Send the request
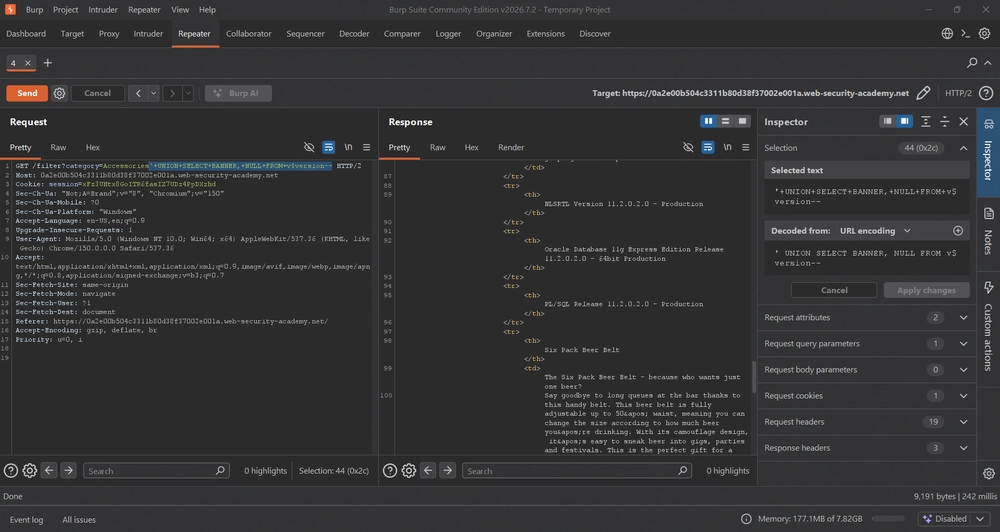Image resolution: width=1000 pixels, height=532 pixels. pos(27,93)
